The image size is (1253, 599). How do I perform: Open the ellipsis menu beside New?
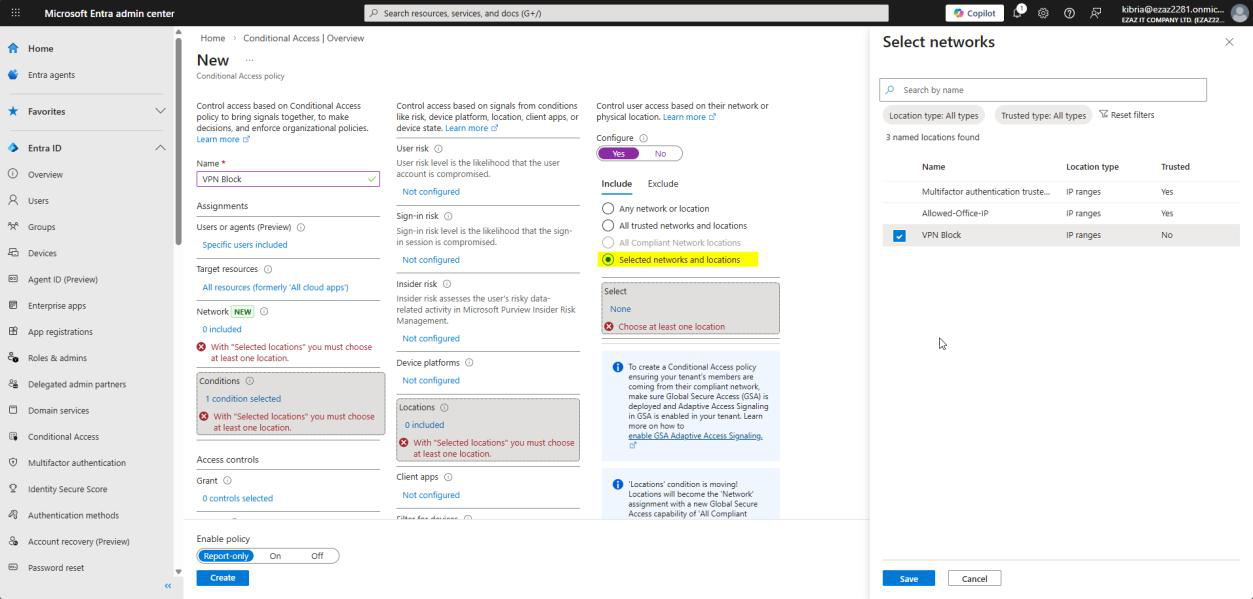250,60
